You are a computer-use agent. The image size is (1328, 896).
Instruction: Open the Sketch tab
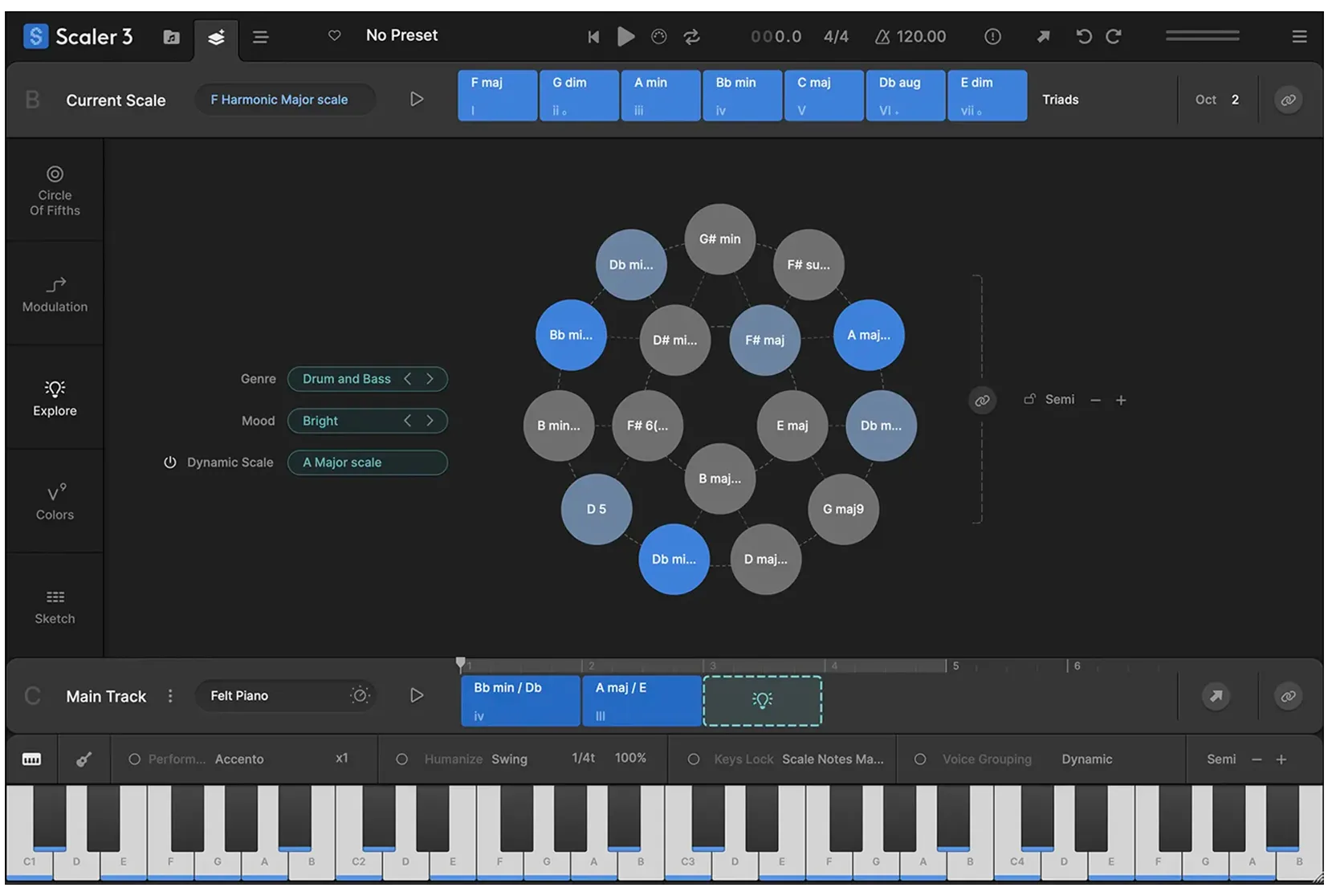pyautogui.click(x=55, y=607)
